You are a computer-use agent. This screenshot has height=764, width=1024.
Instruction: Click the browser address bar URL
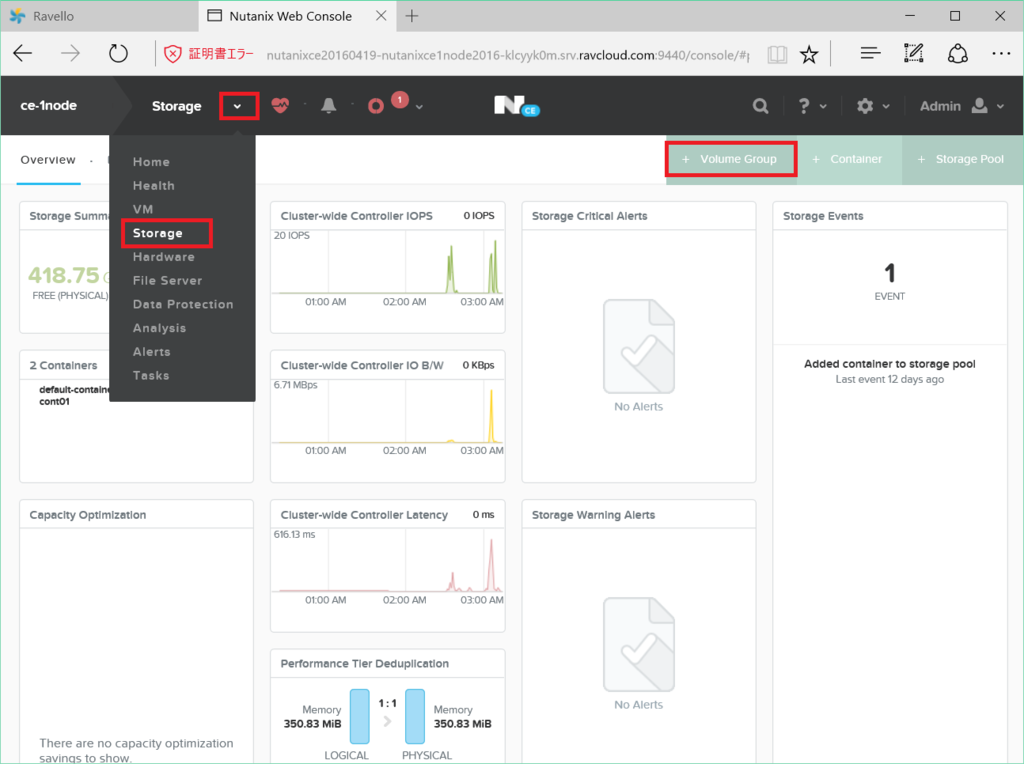point(507,55)
